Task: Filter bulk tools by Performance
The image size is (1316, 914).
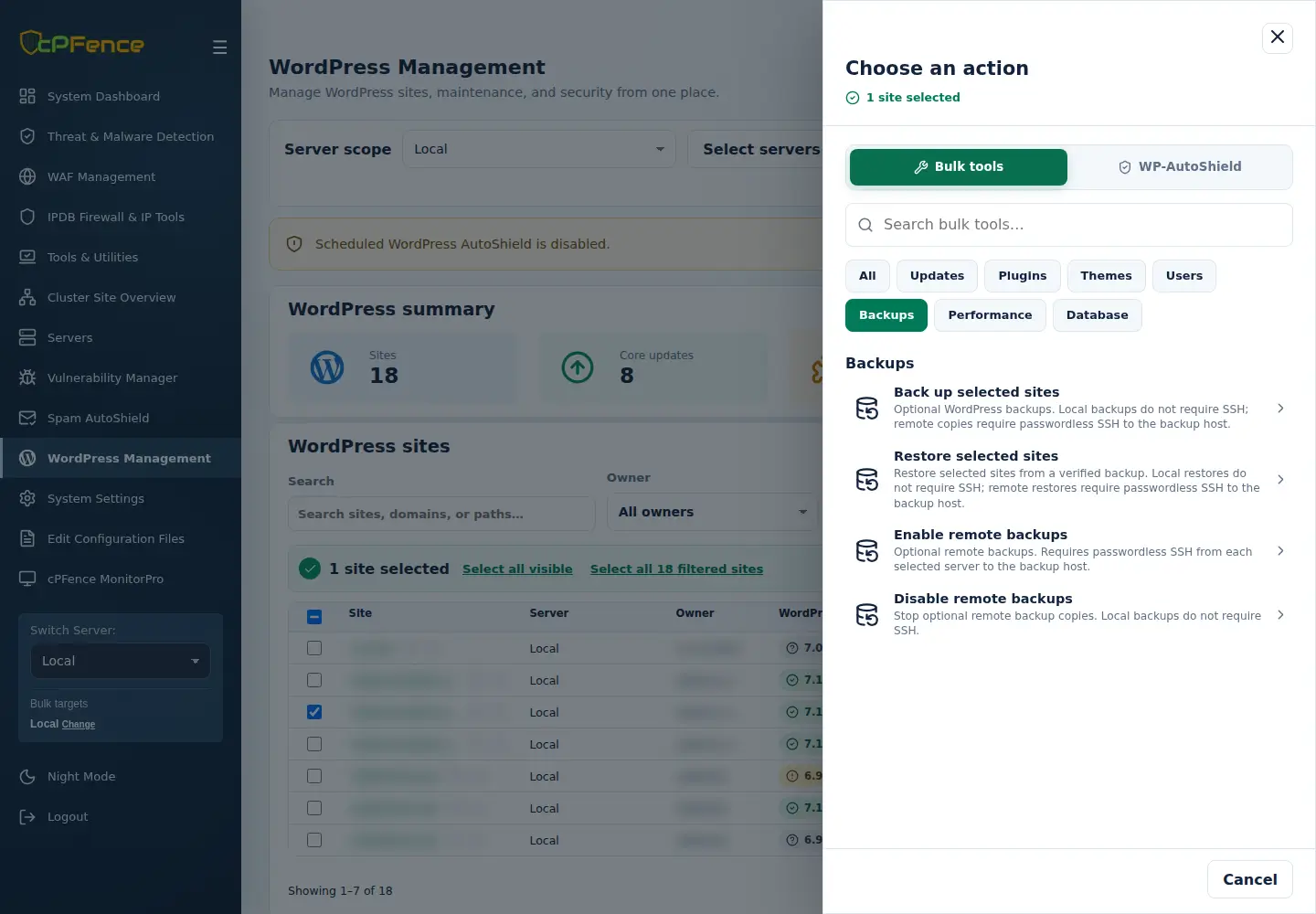Action: (990, 315)
